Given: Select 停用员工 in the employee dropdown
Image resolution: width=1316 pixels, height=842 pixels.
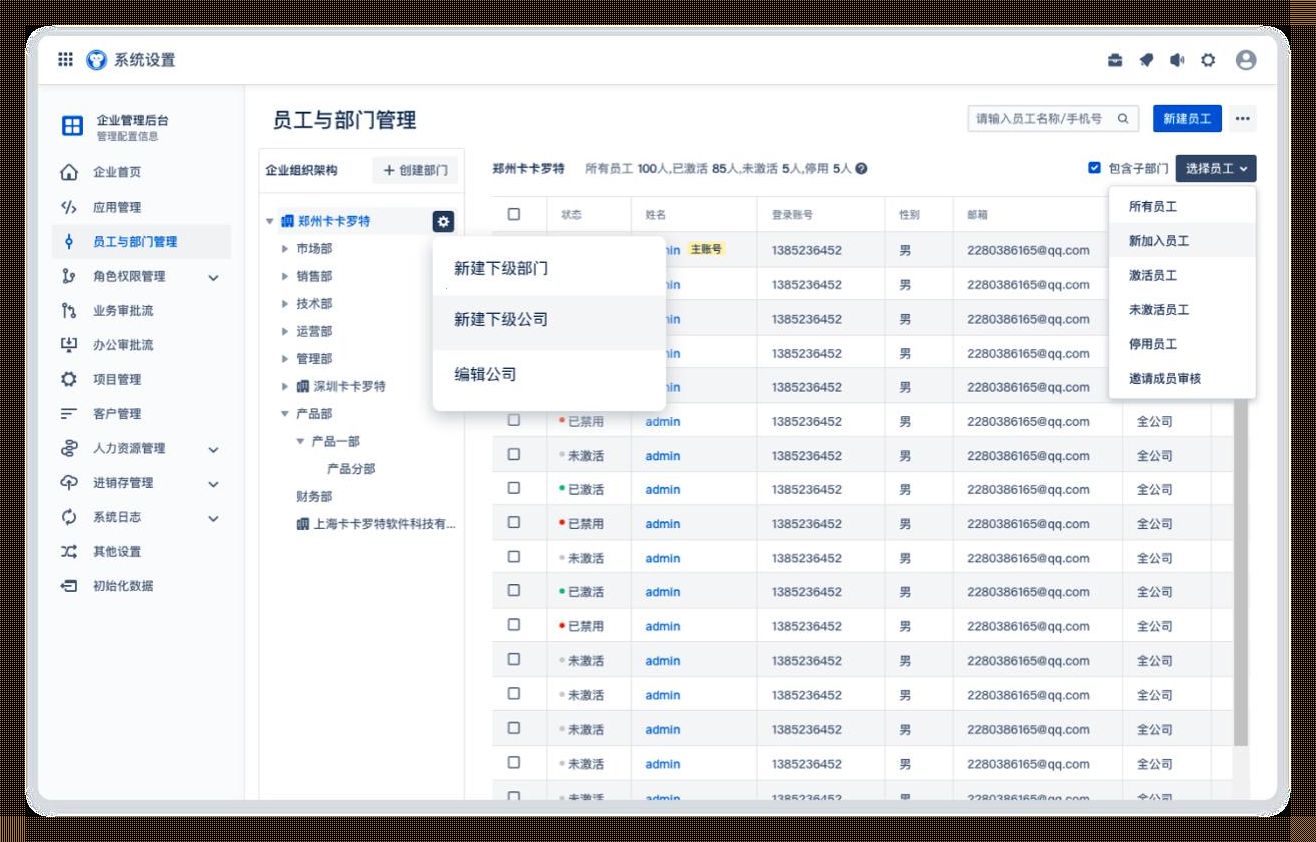Looking at the screenshot, I should (x=1182, y=344).
